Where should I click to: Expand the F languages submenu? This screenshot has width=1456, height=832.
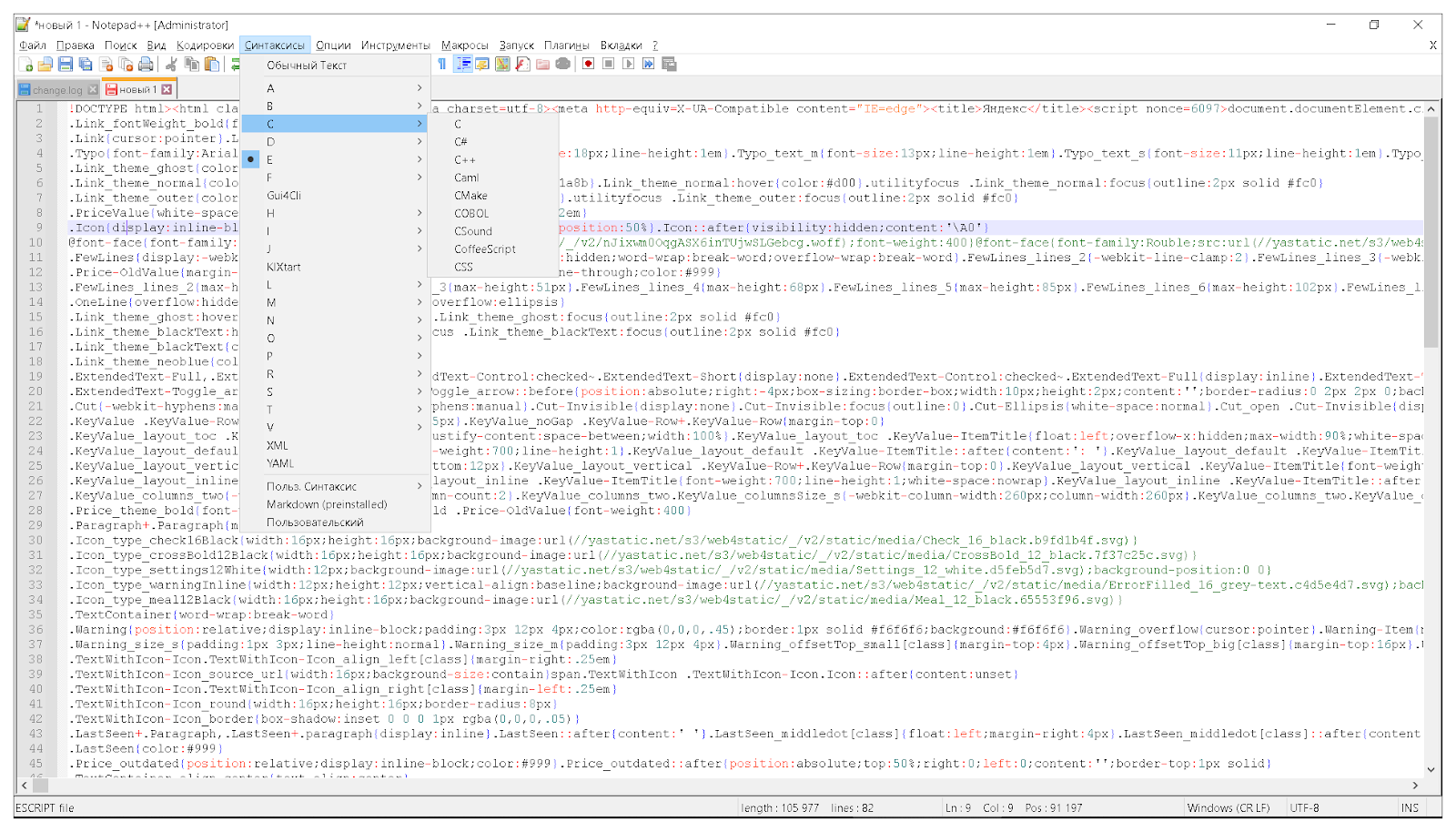(x=335, y=178)
